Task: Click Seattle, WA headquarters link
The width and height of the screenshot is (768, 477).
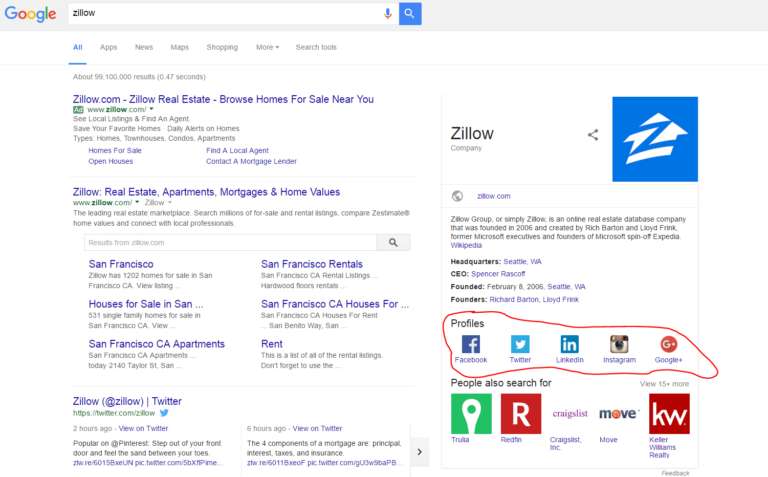Action: point(523,262)
